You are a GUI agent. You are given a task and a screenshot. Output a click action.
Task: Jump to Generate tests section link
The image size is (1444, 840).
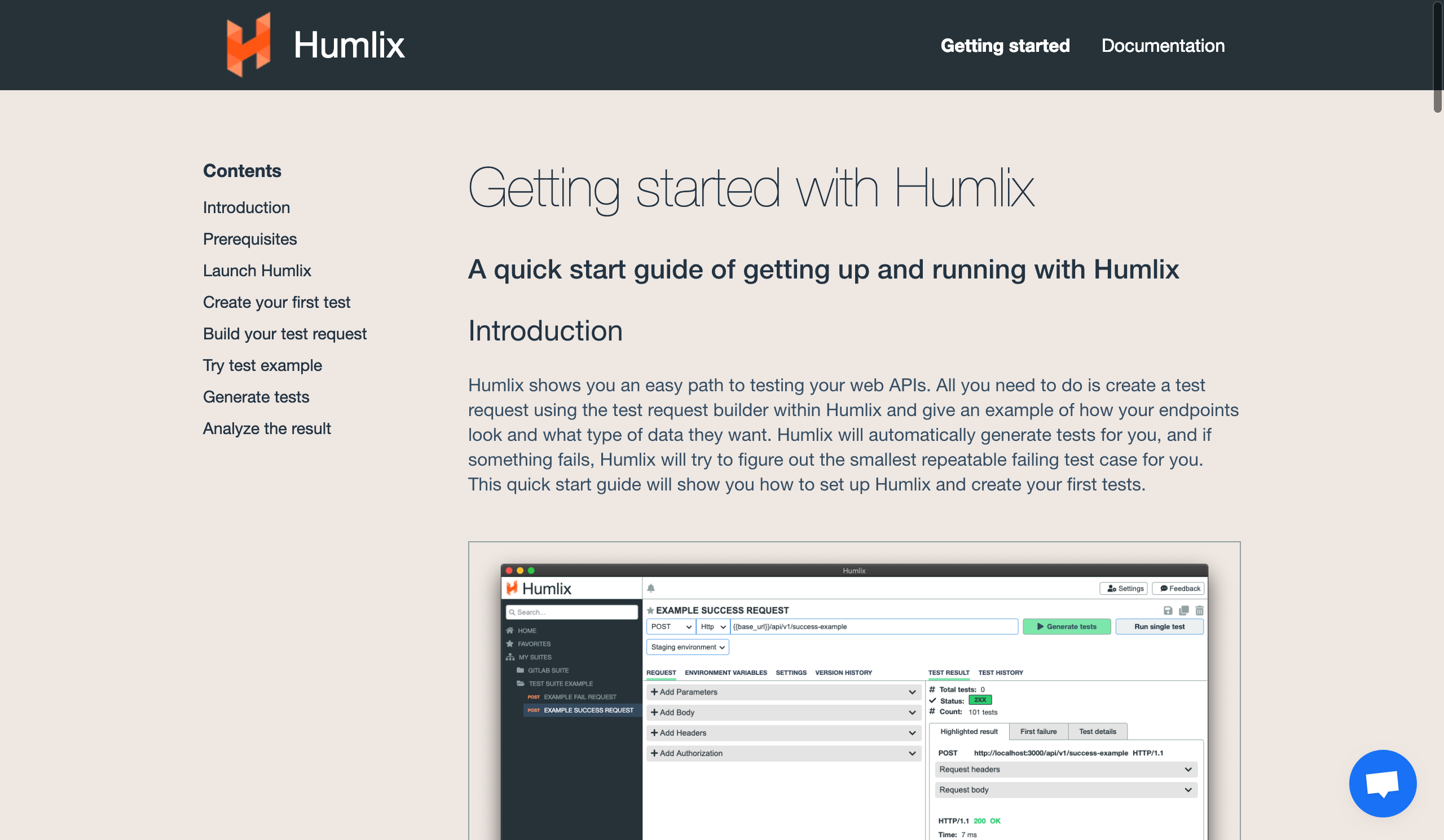pos(256,396)
